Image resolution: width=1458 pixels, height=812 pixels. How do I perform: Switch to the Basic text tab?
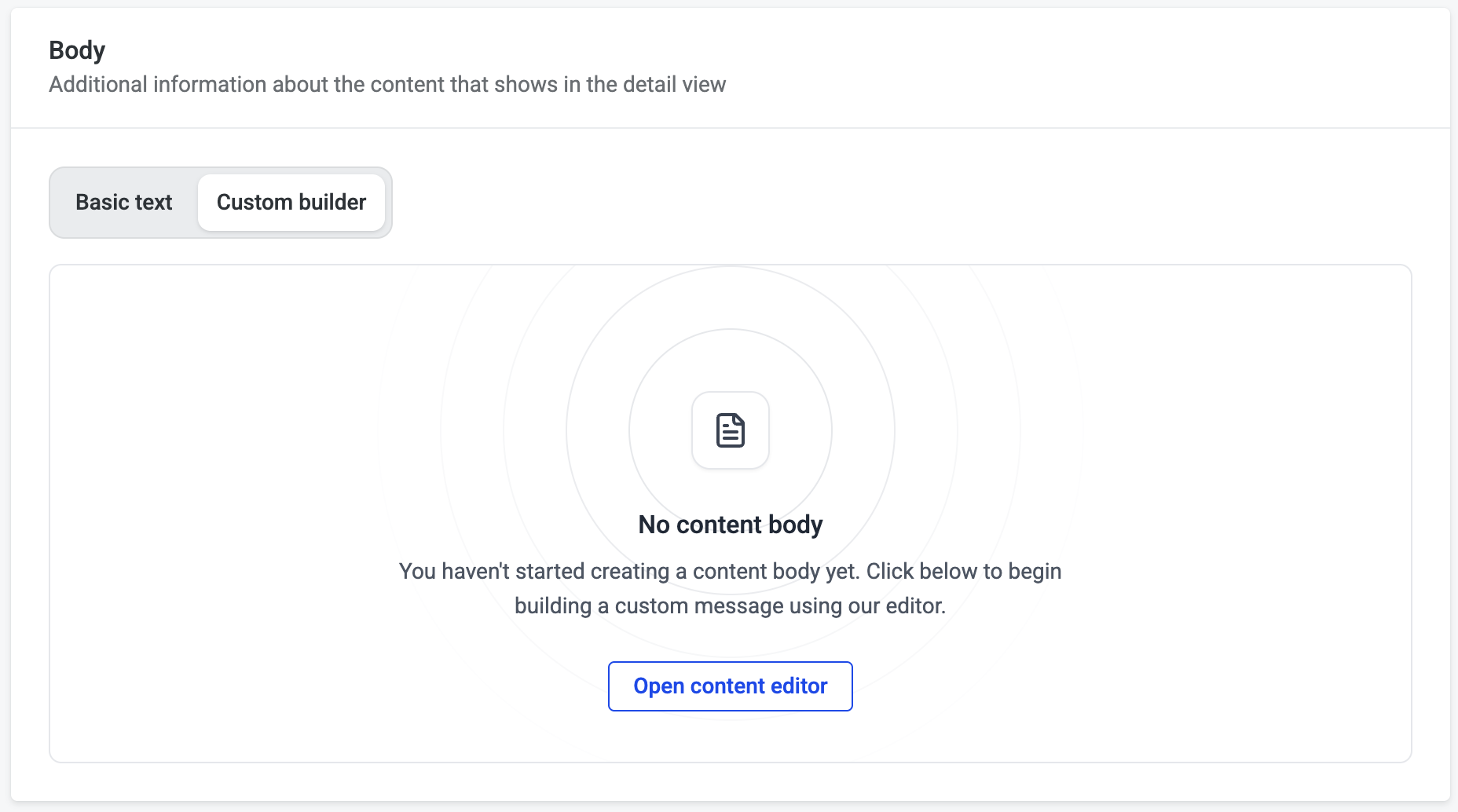(x=123, y=203)
